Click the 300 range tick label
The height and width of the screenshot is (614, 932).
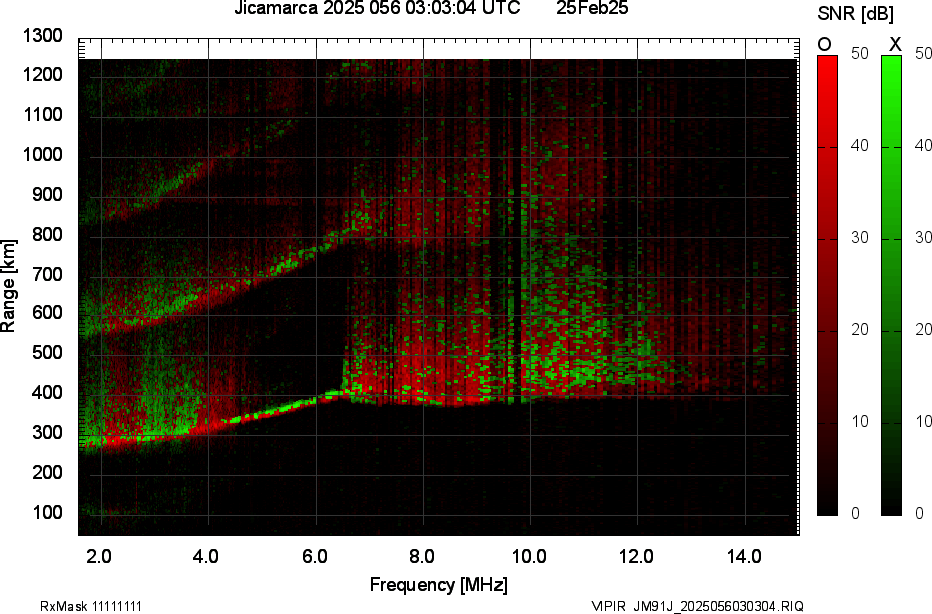coord(46,432)
